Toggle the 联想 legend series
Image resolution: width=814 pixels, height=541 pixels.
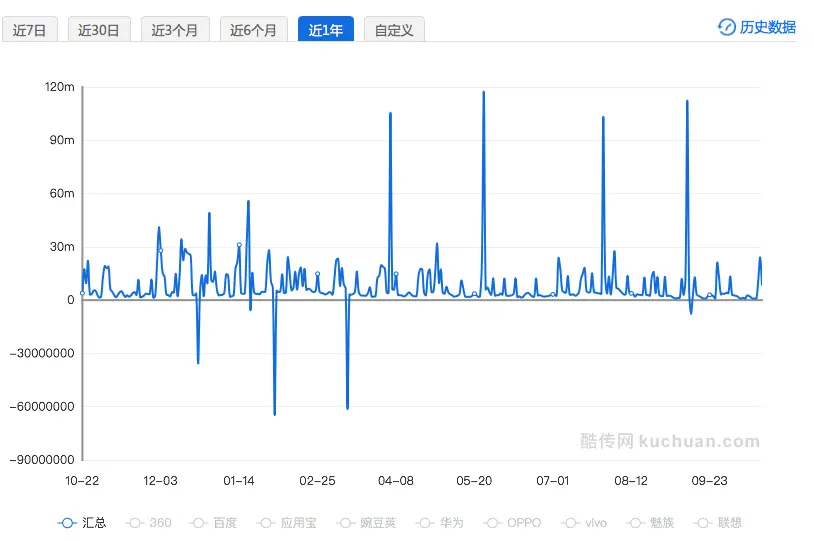(717, 523)
